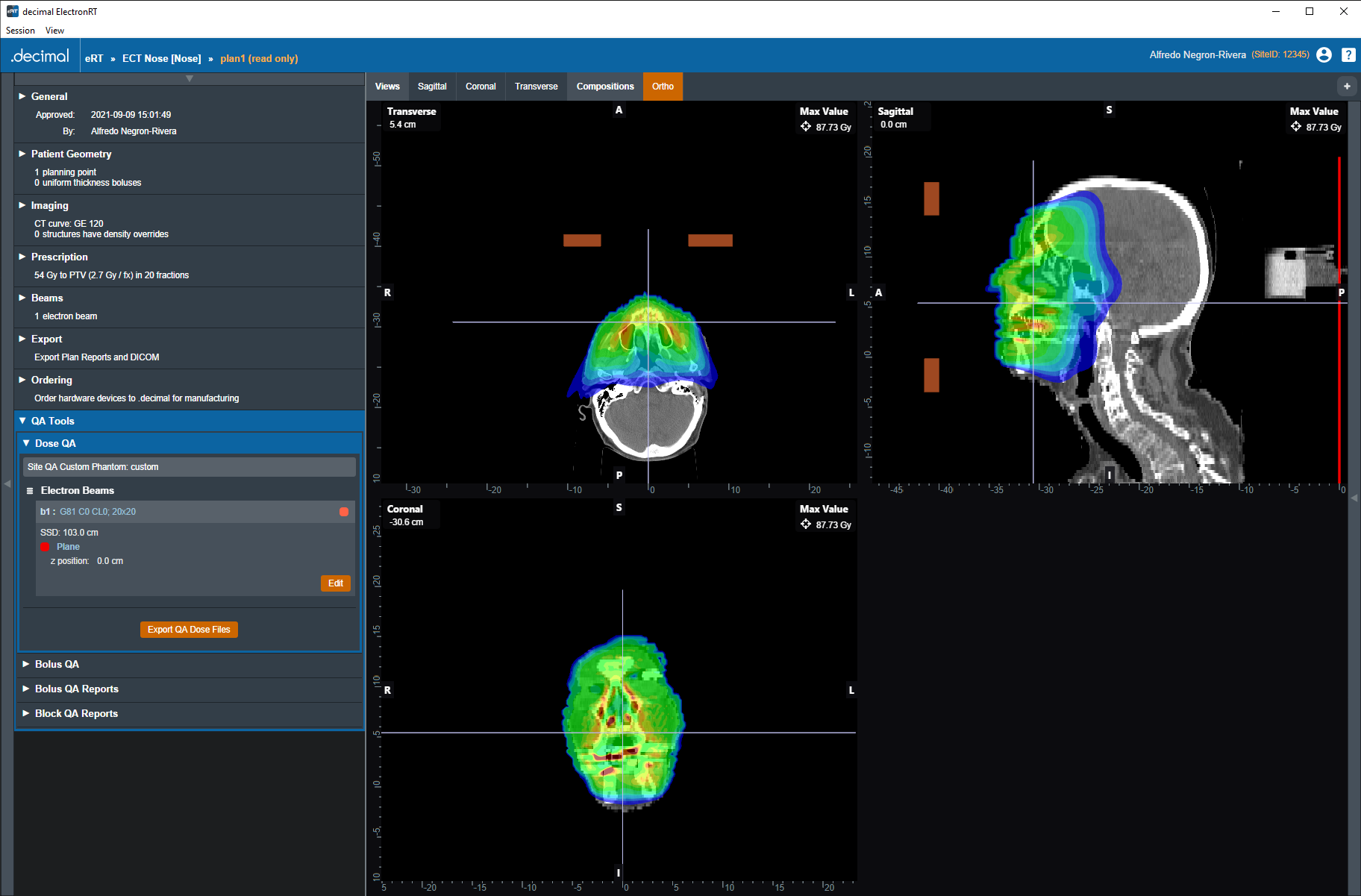1361x896 pixels.
Task: Open the Session menu
Action: [20, 31]
